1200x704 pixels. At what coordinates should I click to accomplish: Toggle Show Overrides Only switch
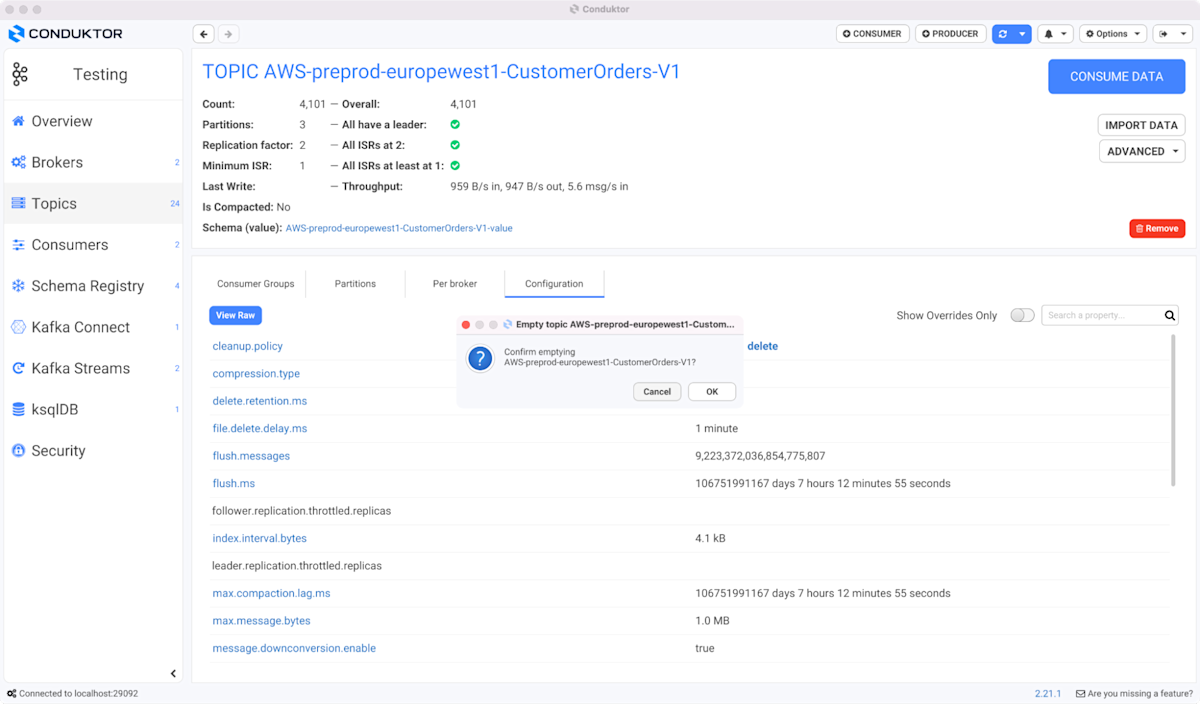[1022, 315]
